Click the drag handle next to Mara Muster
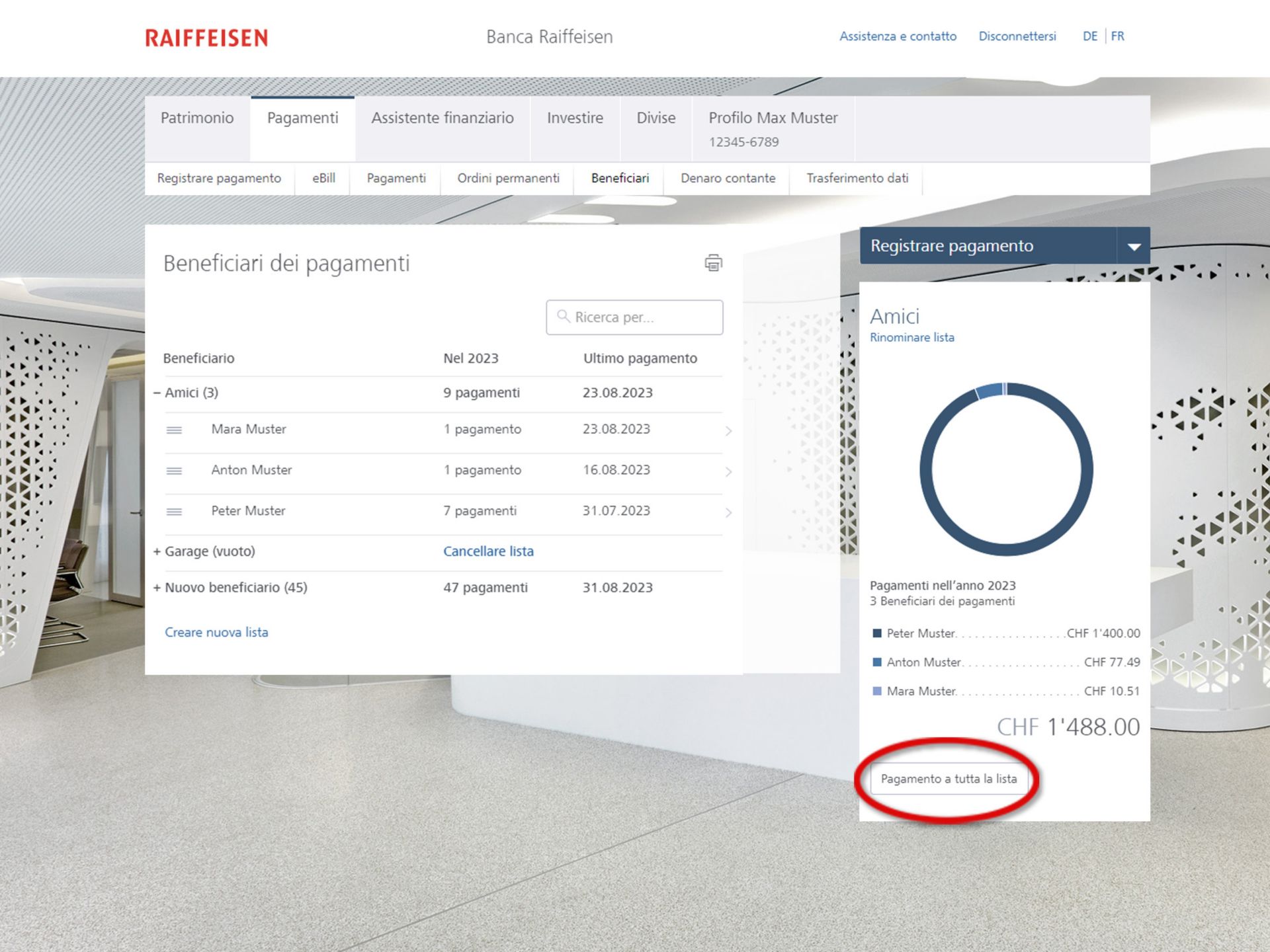Viewport: 1270px width, 952px height. pyautogui.click(x=174, y=430)
